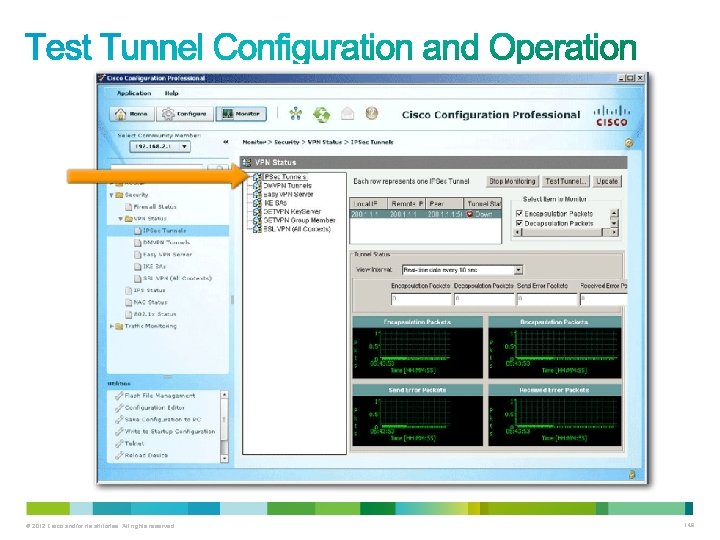Viewport: 720px width, 540px height.
Task: Collapse left panel with double-arrow icon
Action: pyautogui.click(x=226, y=142)
